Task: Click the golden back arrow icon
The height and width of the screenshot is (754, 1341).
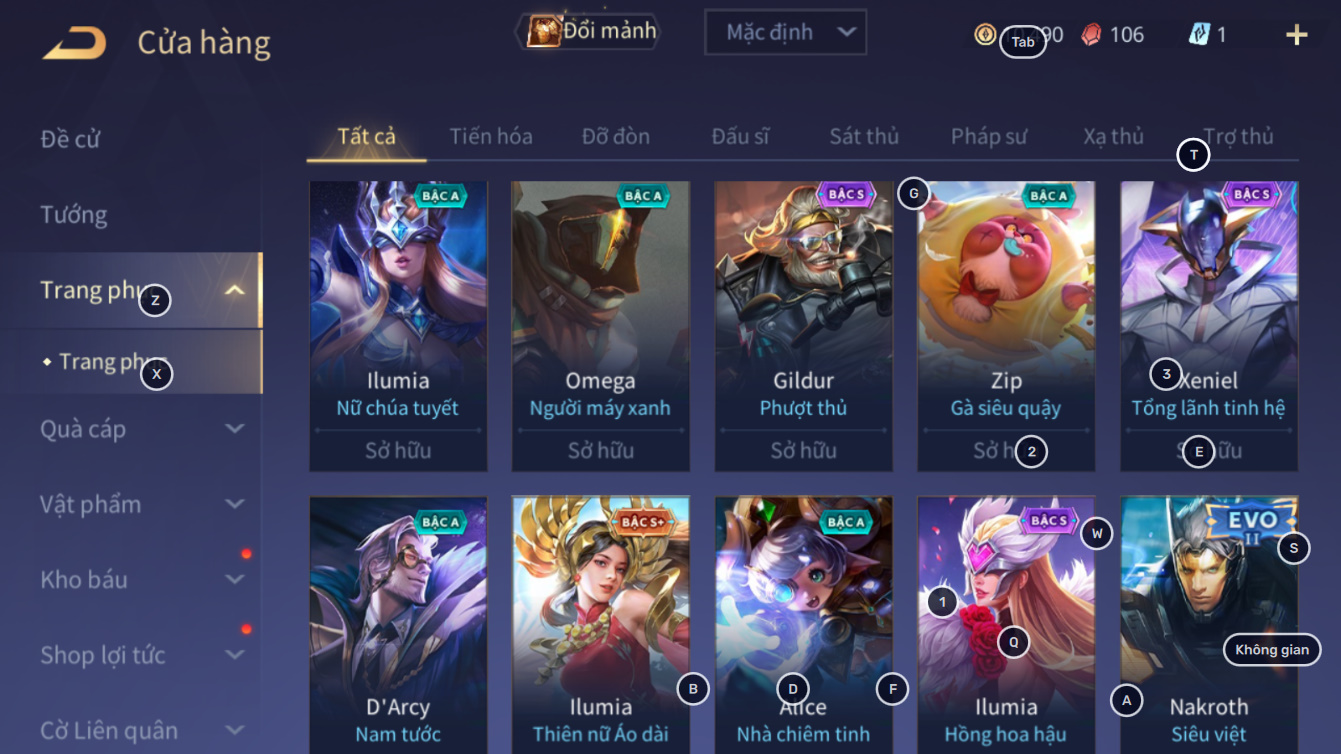Action: click(74, 43)
